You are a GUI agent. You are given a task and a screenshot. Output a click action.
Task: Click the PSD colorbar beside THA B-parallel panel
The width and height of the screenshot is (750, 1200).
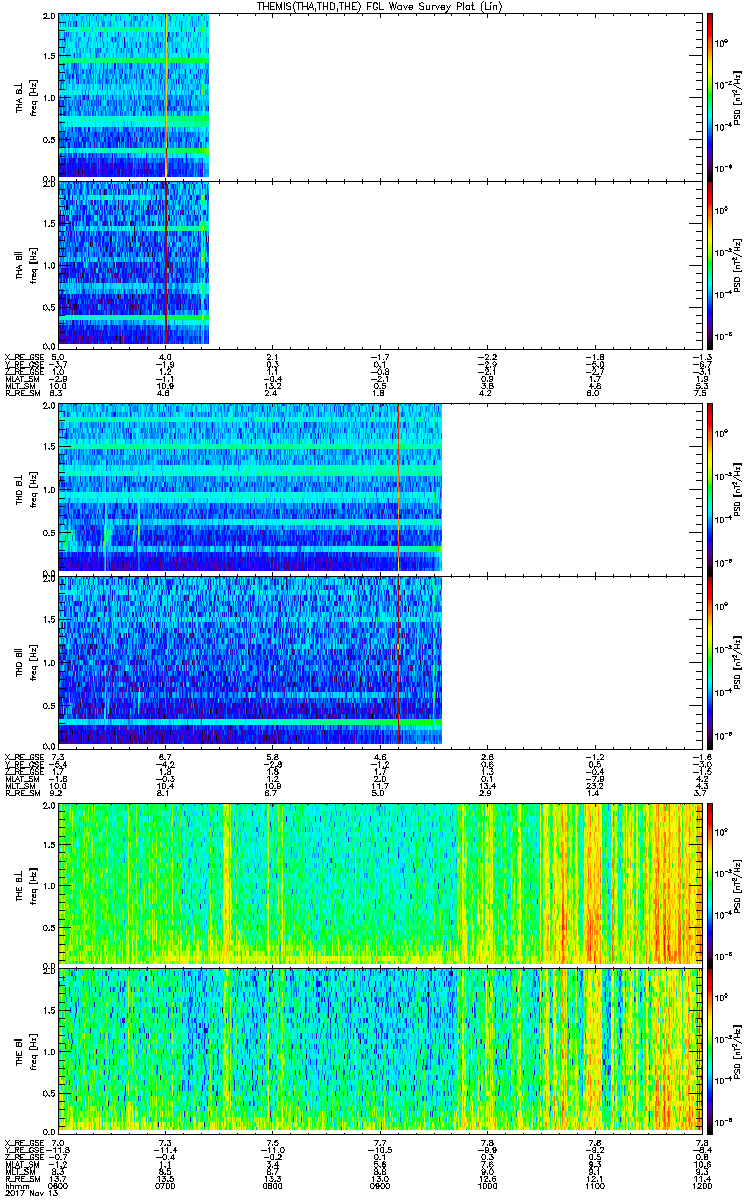pyautogui.click(x=710, y=263)
